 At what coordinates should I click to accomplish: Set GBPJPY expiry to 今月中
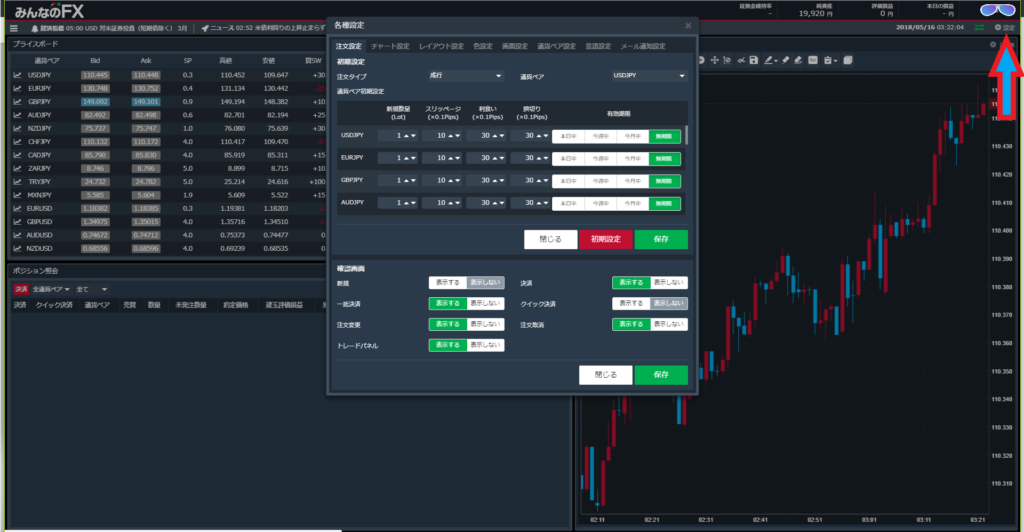tap(632, 181)
